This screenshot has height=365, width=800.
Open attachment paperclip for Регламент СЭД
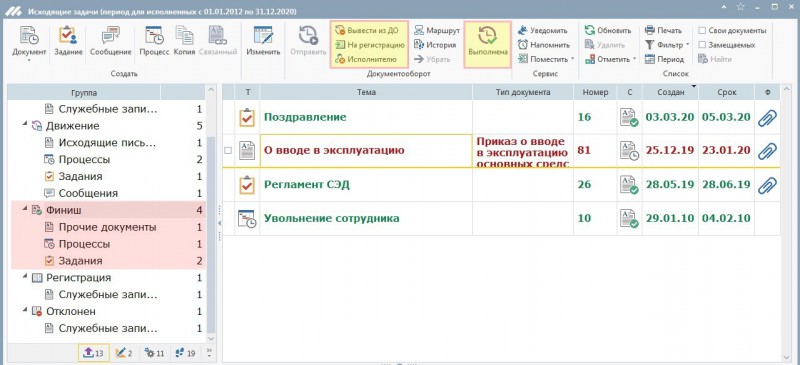tap(767, 184)
